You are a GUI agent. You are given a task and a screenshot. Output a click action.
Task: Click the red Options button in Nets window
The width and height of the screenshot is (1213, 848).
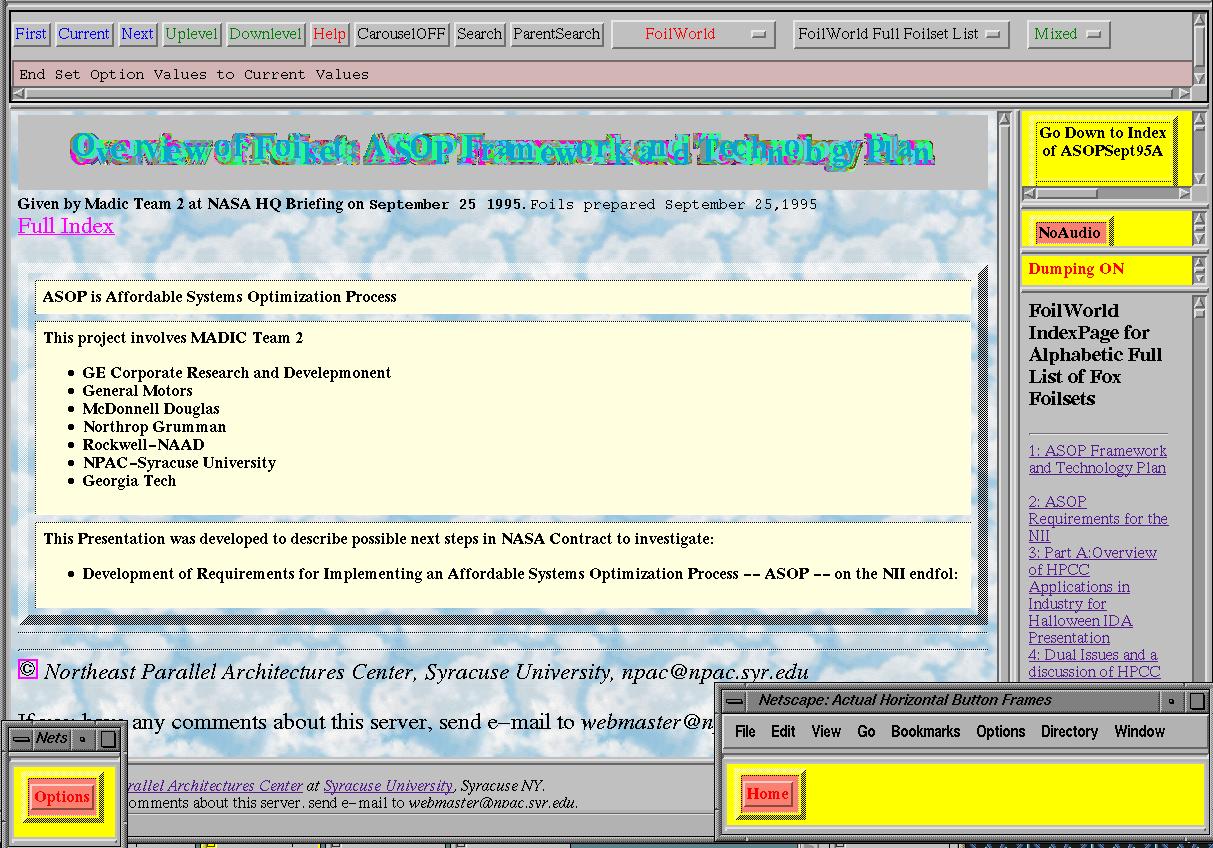coord(62,797)
